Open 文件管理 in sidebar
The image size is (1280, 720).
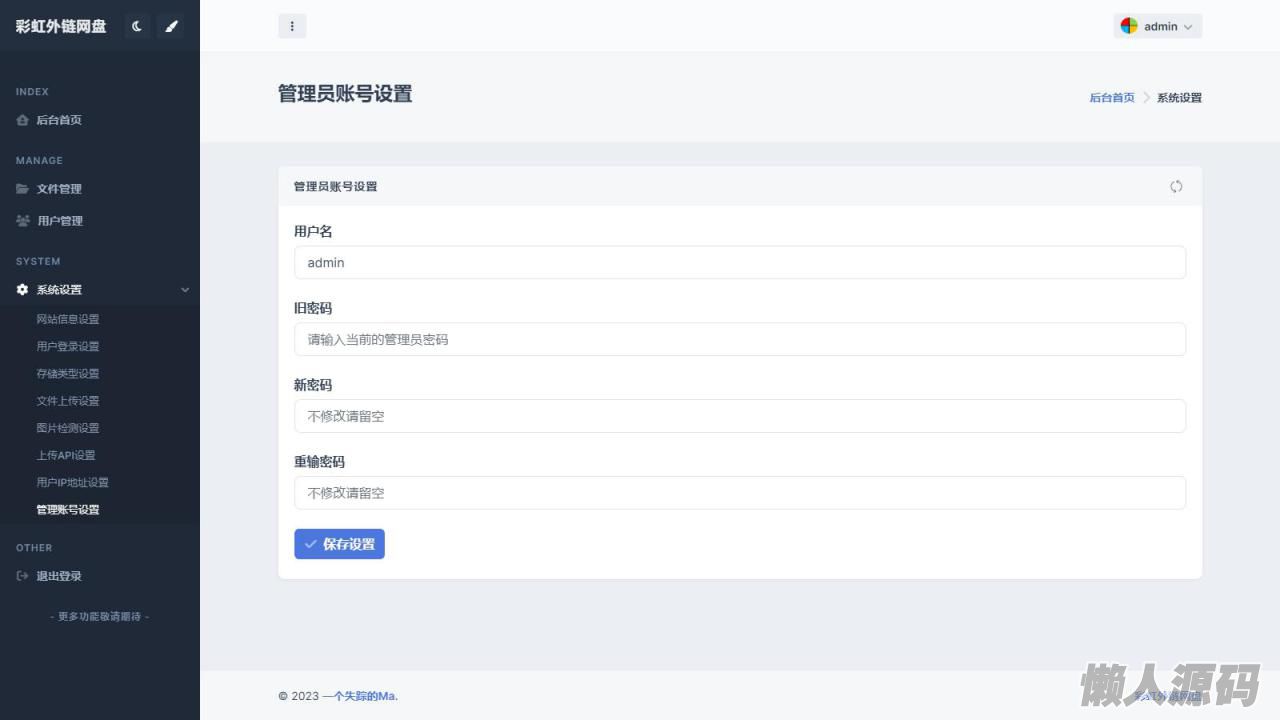coord(59,189)
